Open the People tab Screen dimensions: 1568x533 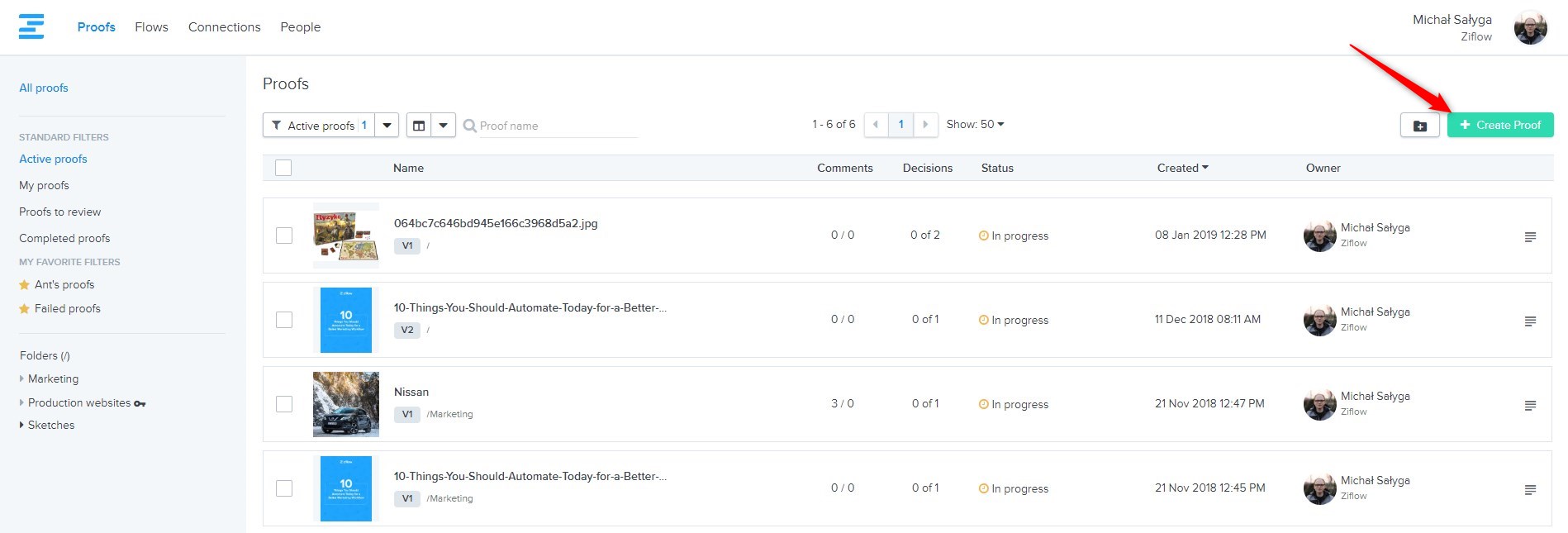300,27
